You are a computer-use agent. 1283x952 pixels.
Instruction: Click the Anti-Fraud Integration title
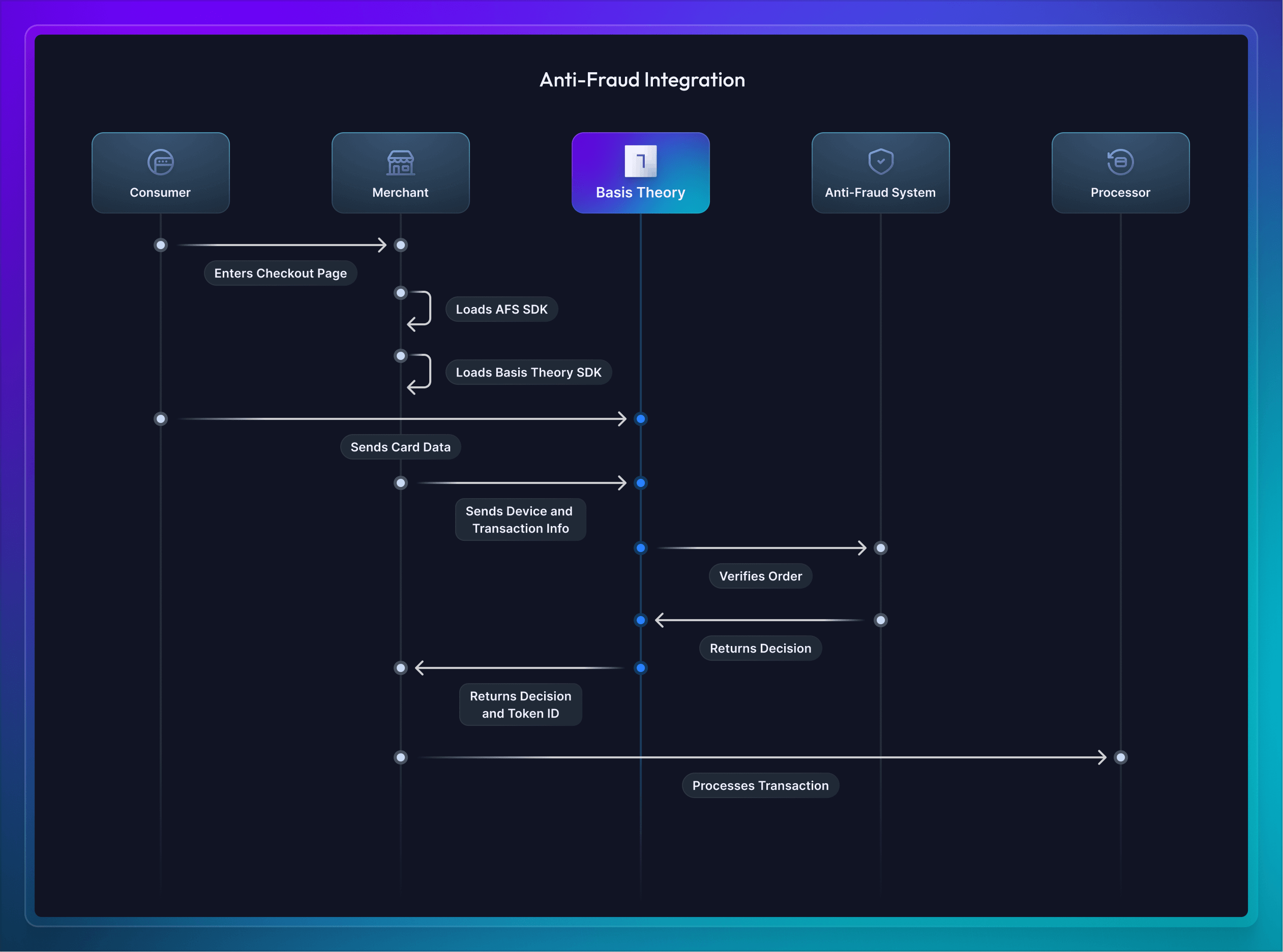(642, 79)
